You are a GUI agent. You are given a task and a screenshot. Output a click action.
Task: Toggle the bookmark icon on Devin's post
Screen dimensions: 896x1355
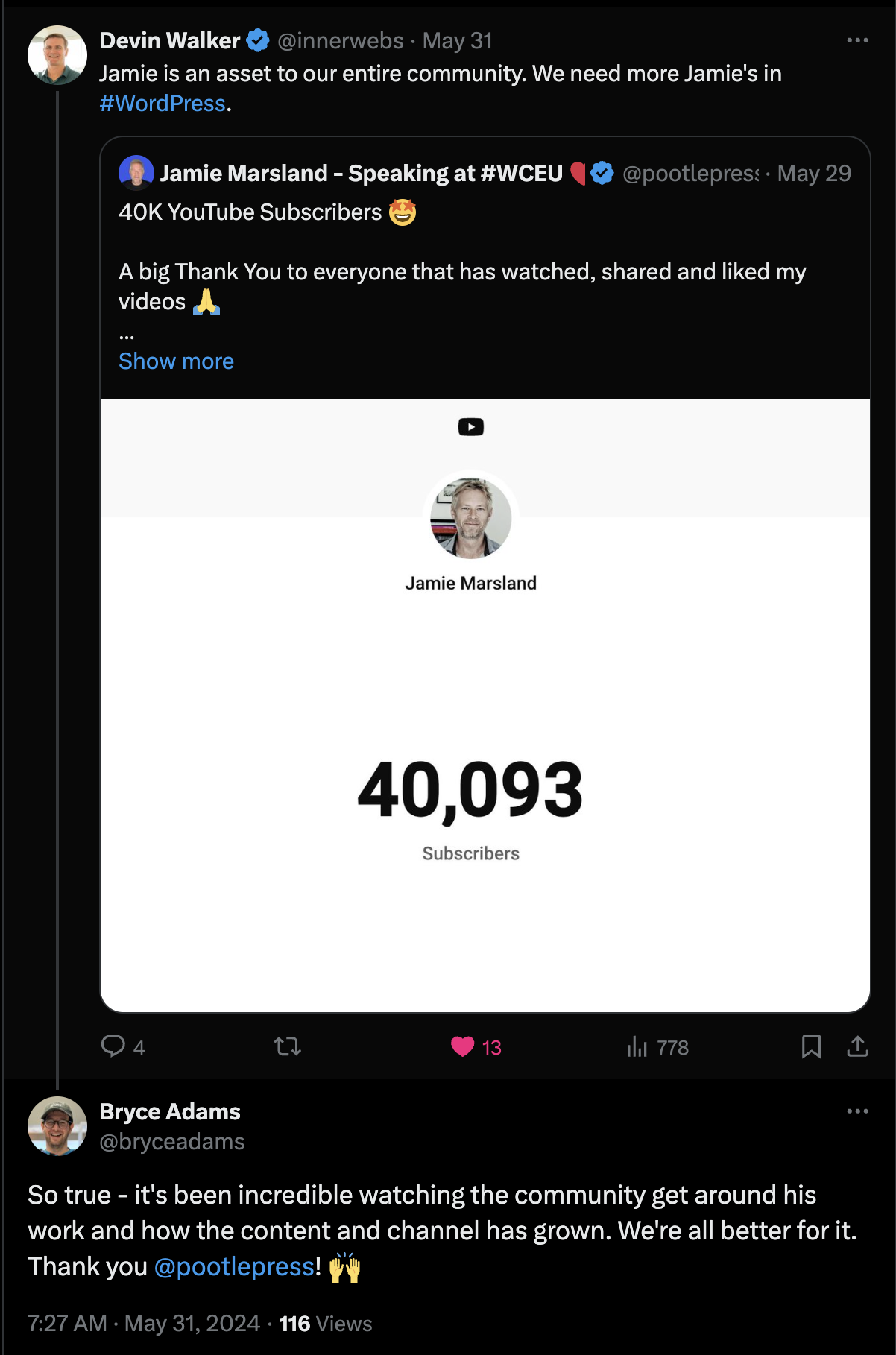click(x=811, y=1046)
